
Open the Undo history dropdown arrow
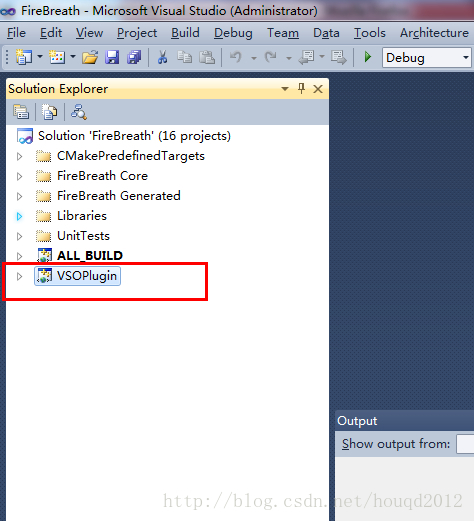coord(254,58)
